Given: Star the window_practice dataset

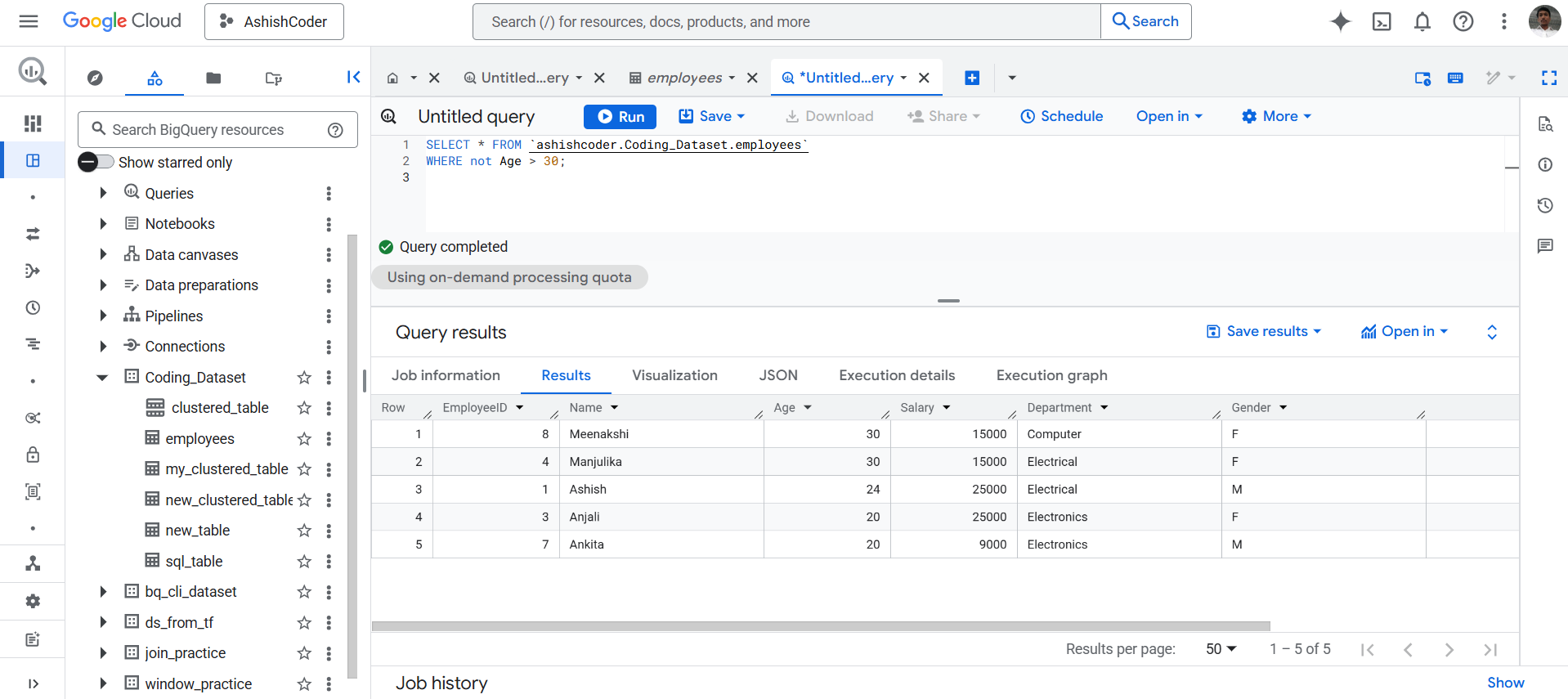Looking at the screenshot, I should pos(304,684).
